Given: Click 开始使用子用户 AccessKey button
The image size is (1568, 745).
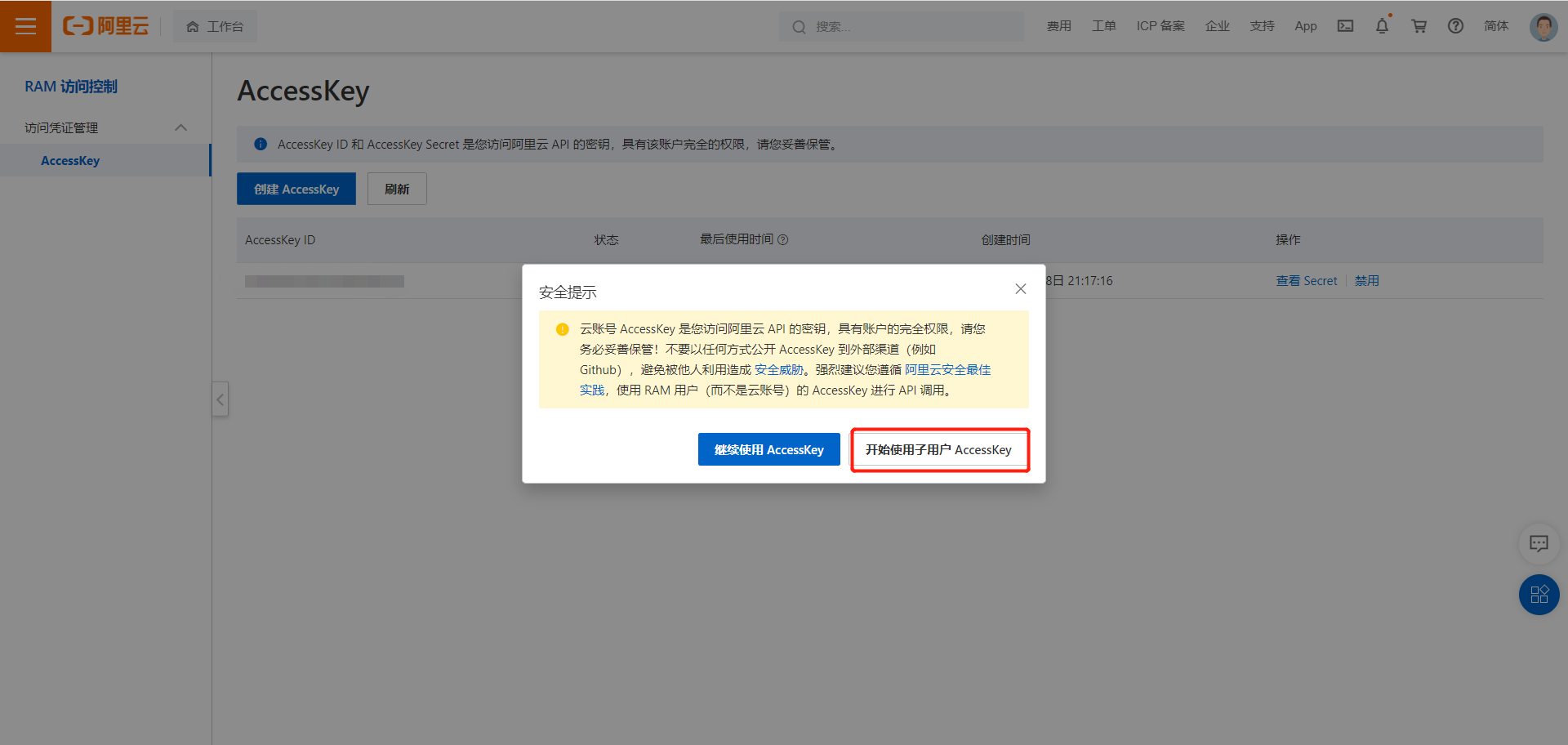Looking at the screenshot, I should point(939,450).
